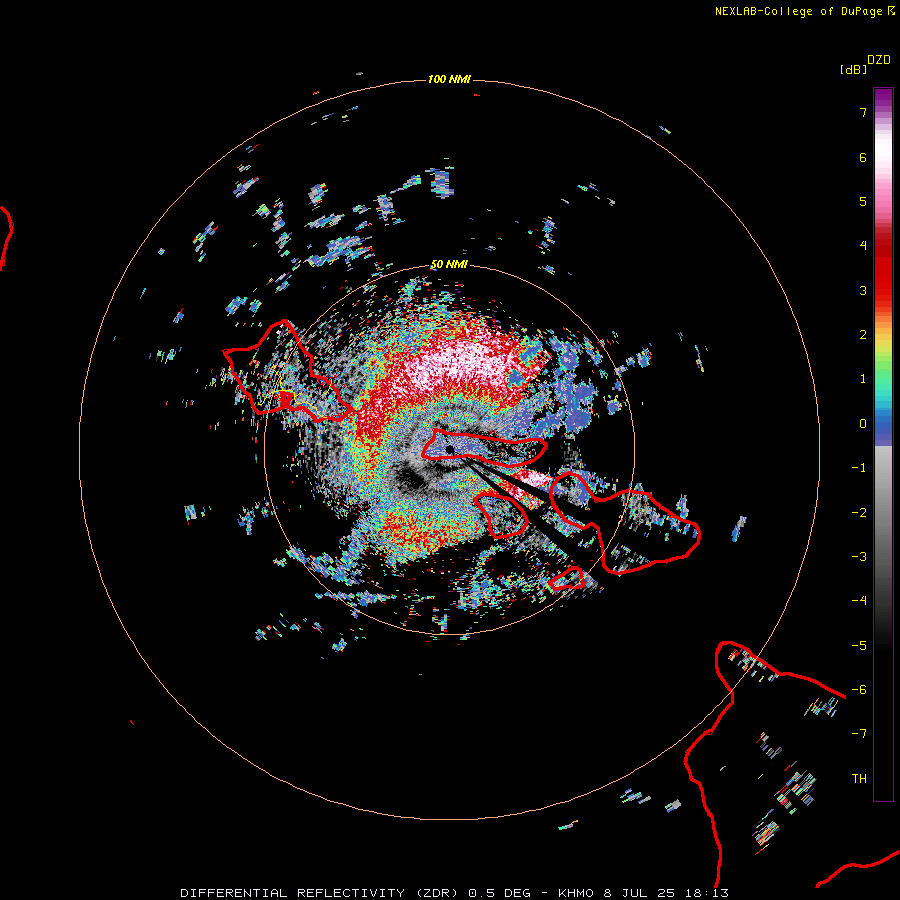Click the [dB] units label
The width and height of the screenshot is (900, 900).
click(x=853, y=69)
